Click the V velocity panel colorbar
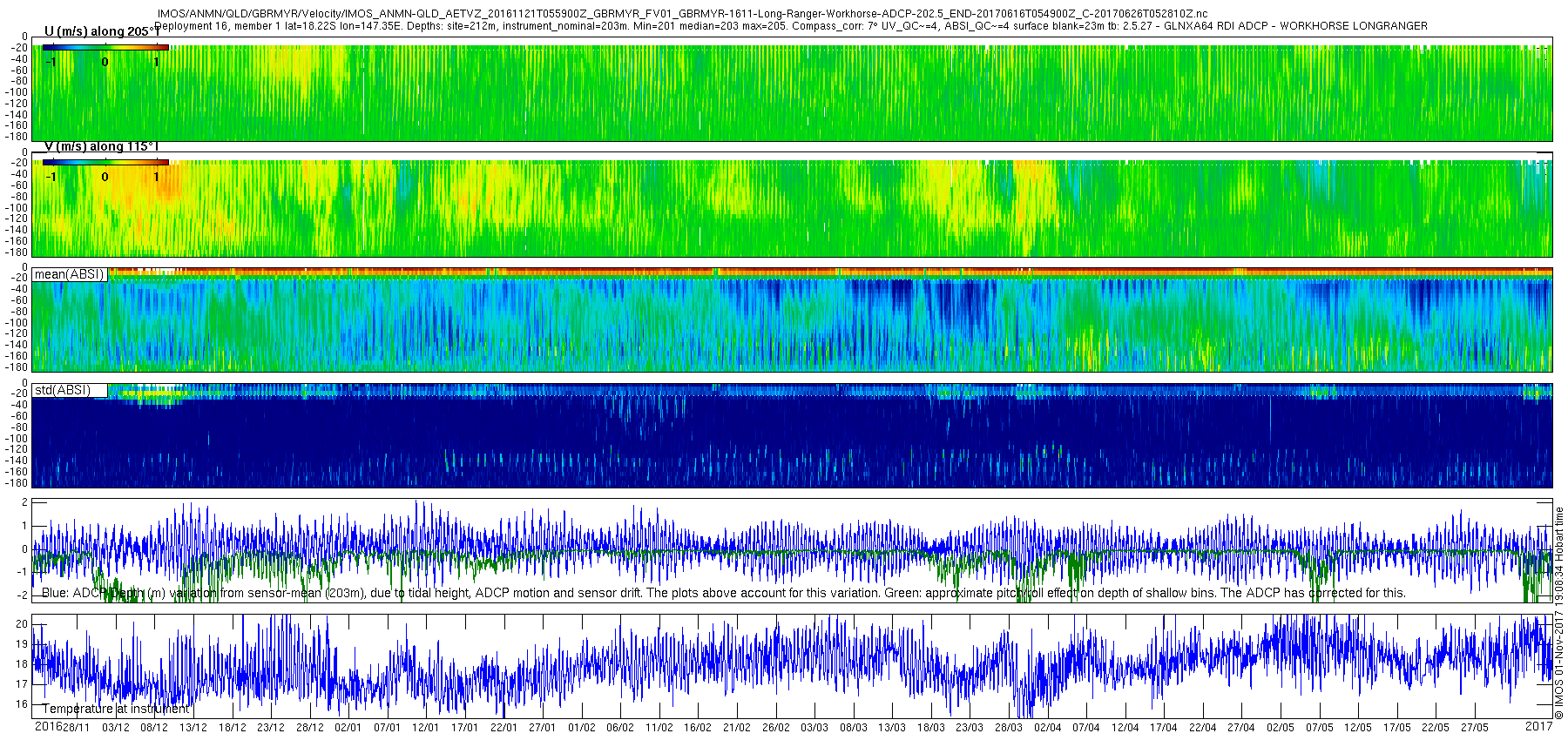Image resolution: width=1568 pixels, height=740 pixels. [105, 162]
